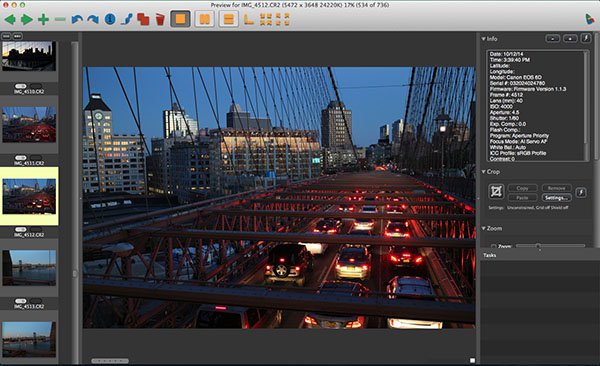This screenshot has width=600, height=366.
Task: Click the Tasks panel header
Action: pyautogui.click(x=540, y=255)
